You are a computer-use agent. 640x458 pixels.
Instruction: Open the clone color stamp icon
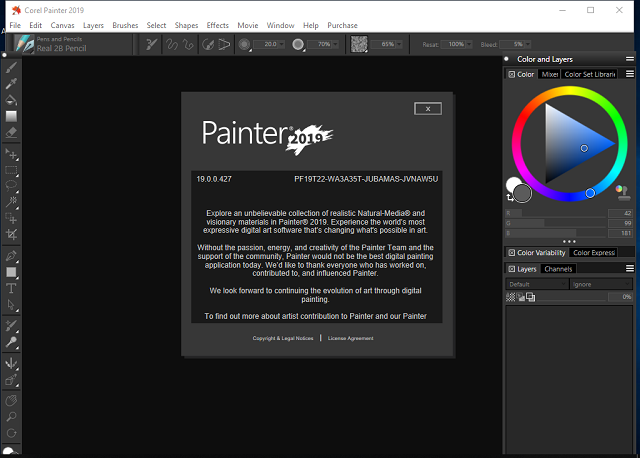[x=622, y=193]
